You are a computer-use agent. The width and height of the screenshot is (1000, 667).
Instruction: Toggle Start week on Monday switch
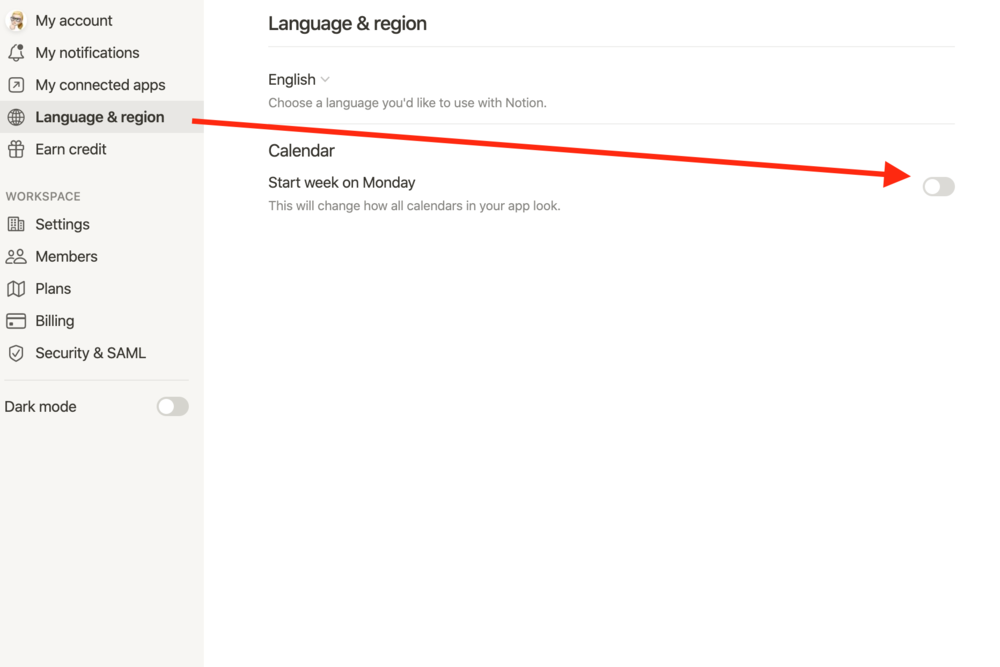(x=938, y=187)
